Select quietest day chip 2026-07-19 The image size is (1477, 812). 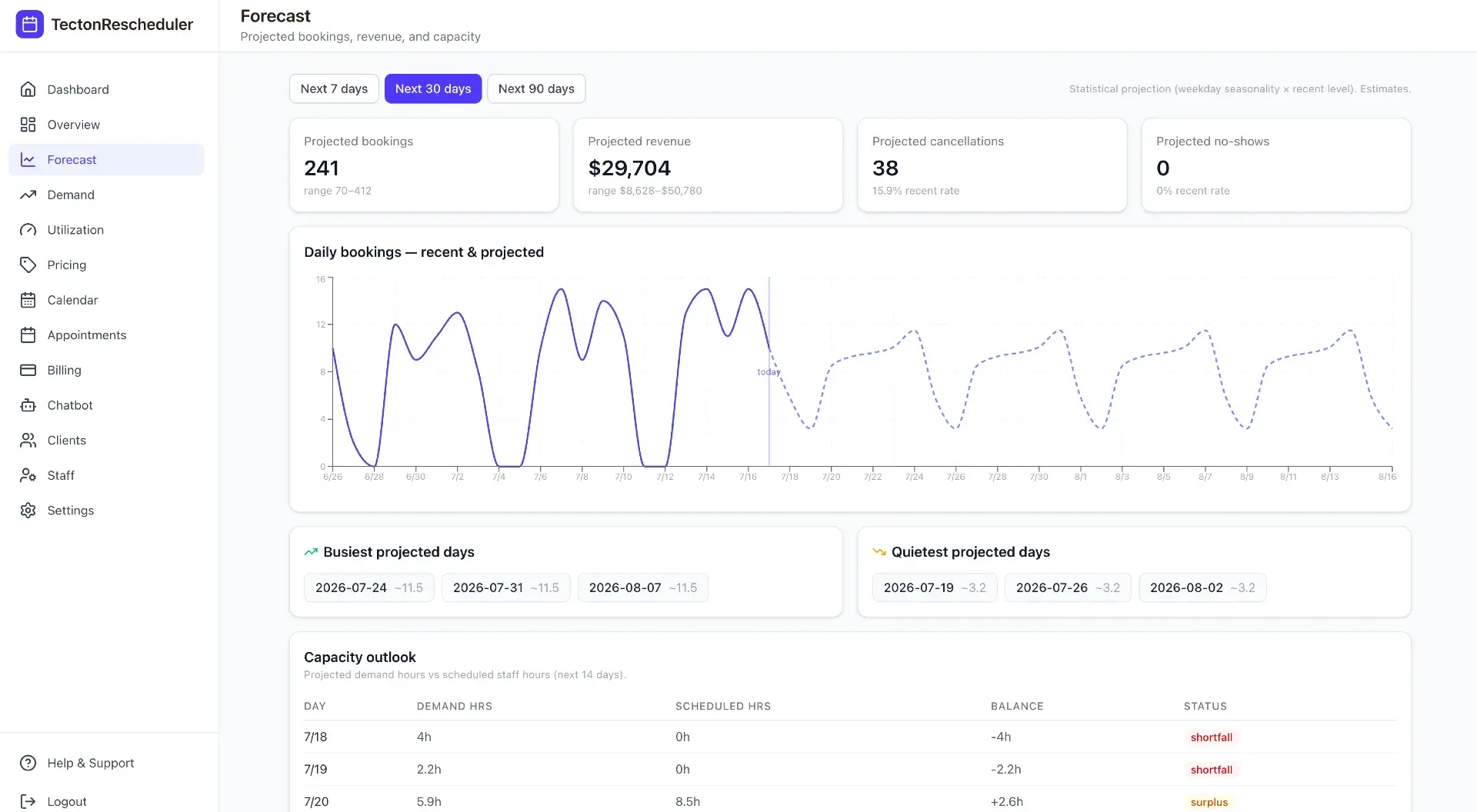click(935, 587)
